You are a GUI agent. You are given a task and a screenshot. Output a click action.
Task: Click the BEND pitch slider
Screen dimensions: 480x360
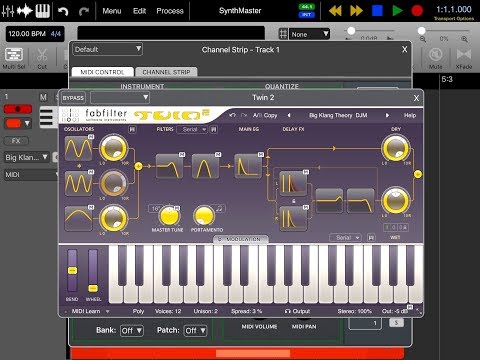pos(72,270)
